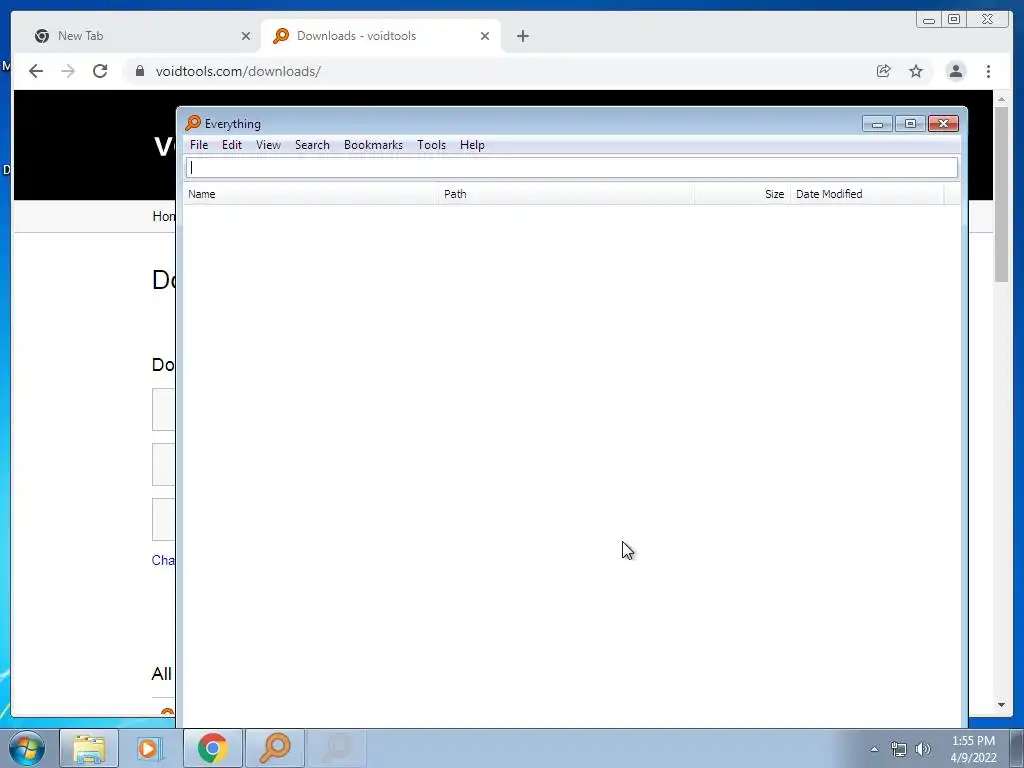Screen dimensions: 1024x768
Task: Bookmark this page with the star icon
Action: (x=916, y=71)
